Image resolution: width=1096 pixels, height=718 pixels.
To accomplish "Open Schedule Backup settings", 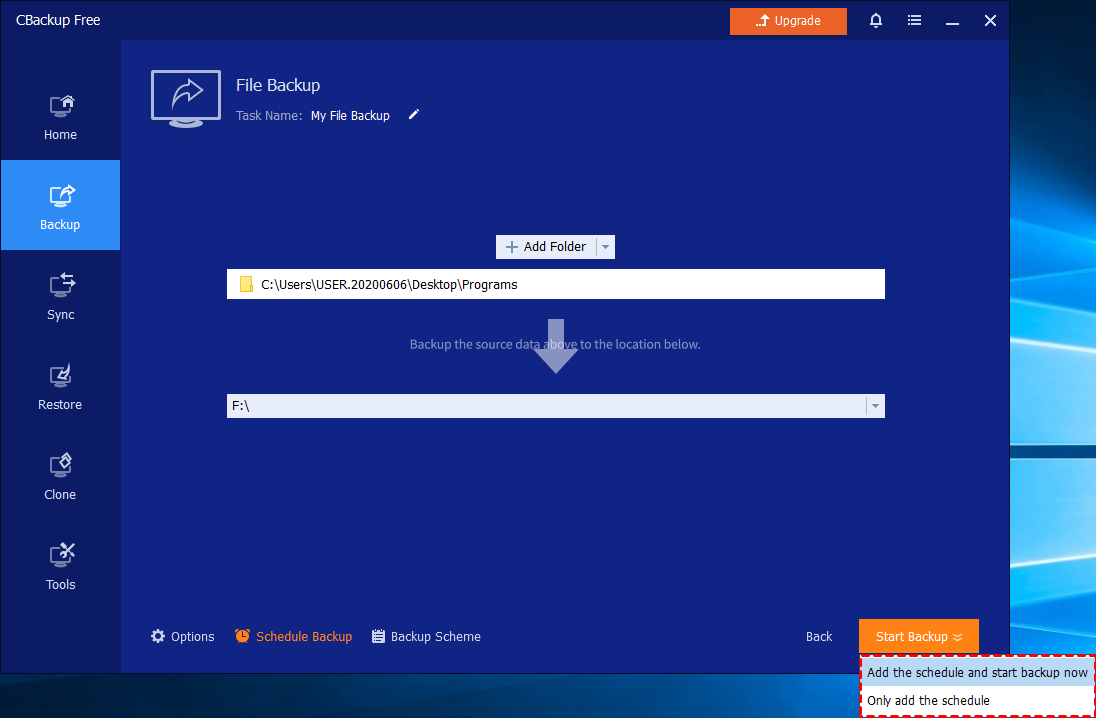I will (x=294, y=637).
